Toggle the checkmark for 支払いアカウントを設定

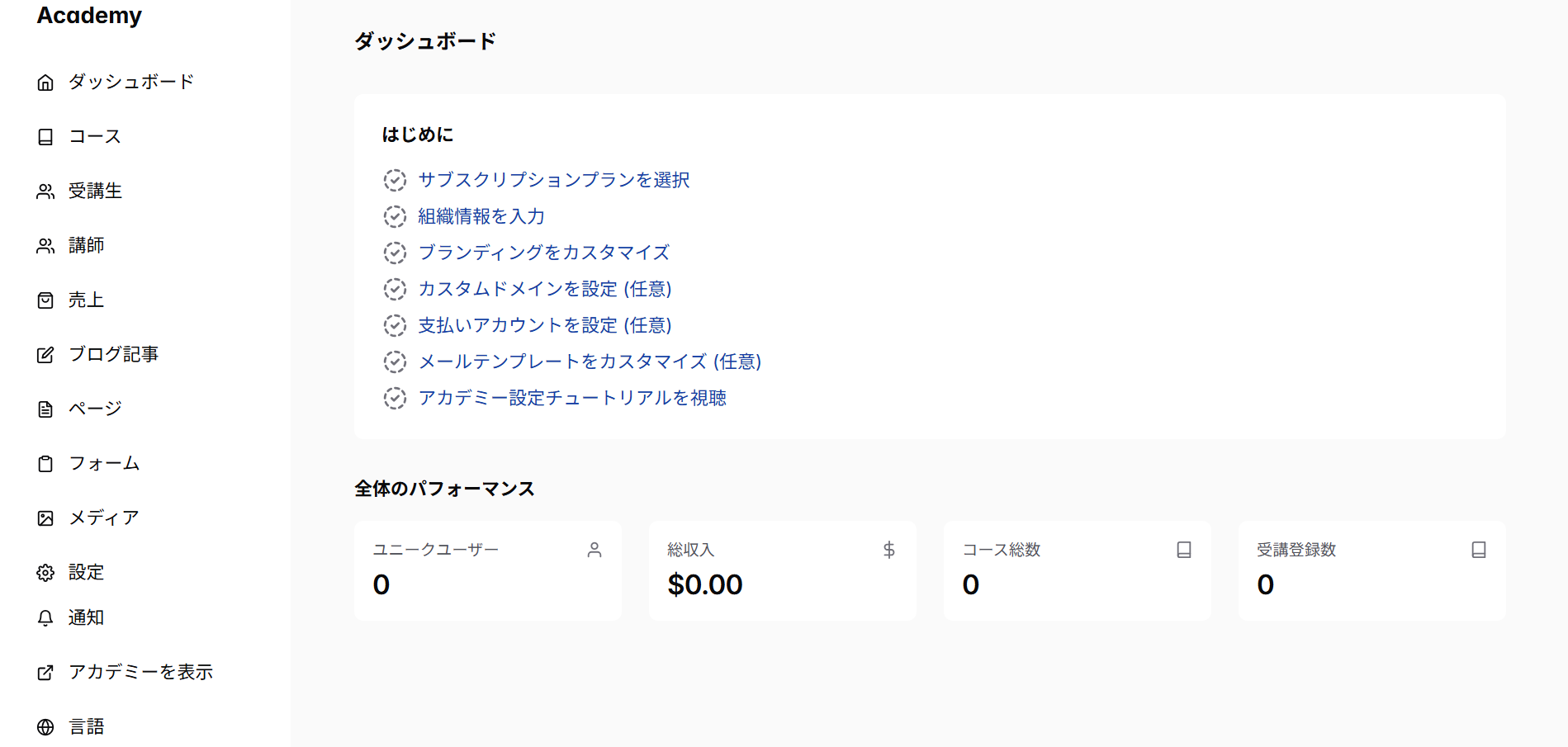(395, 325)
